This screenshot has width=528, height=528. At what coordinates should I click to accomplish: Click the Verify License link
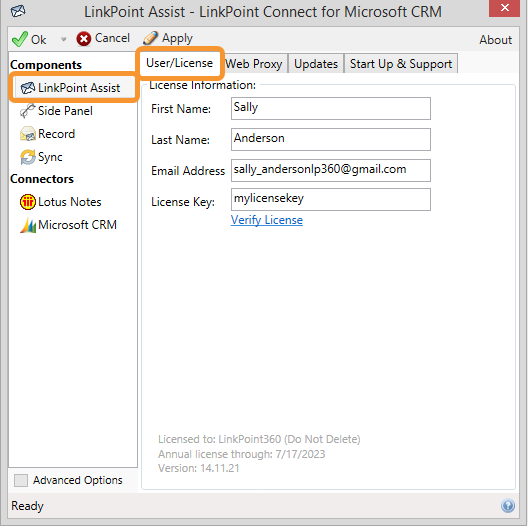click(267, 220)
